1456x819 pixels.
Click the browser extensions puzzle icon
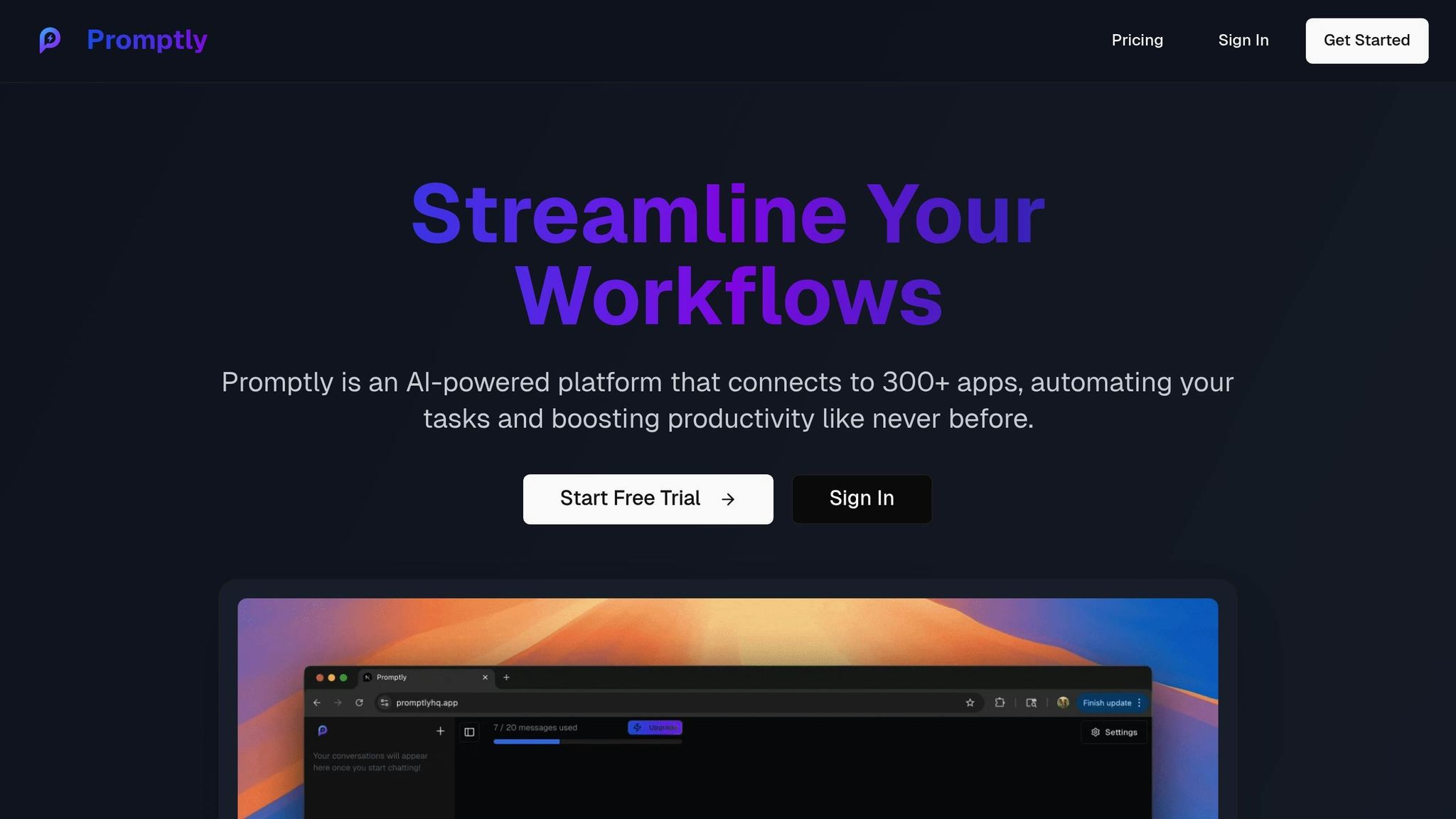coord(1000,702)
